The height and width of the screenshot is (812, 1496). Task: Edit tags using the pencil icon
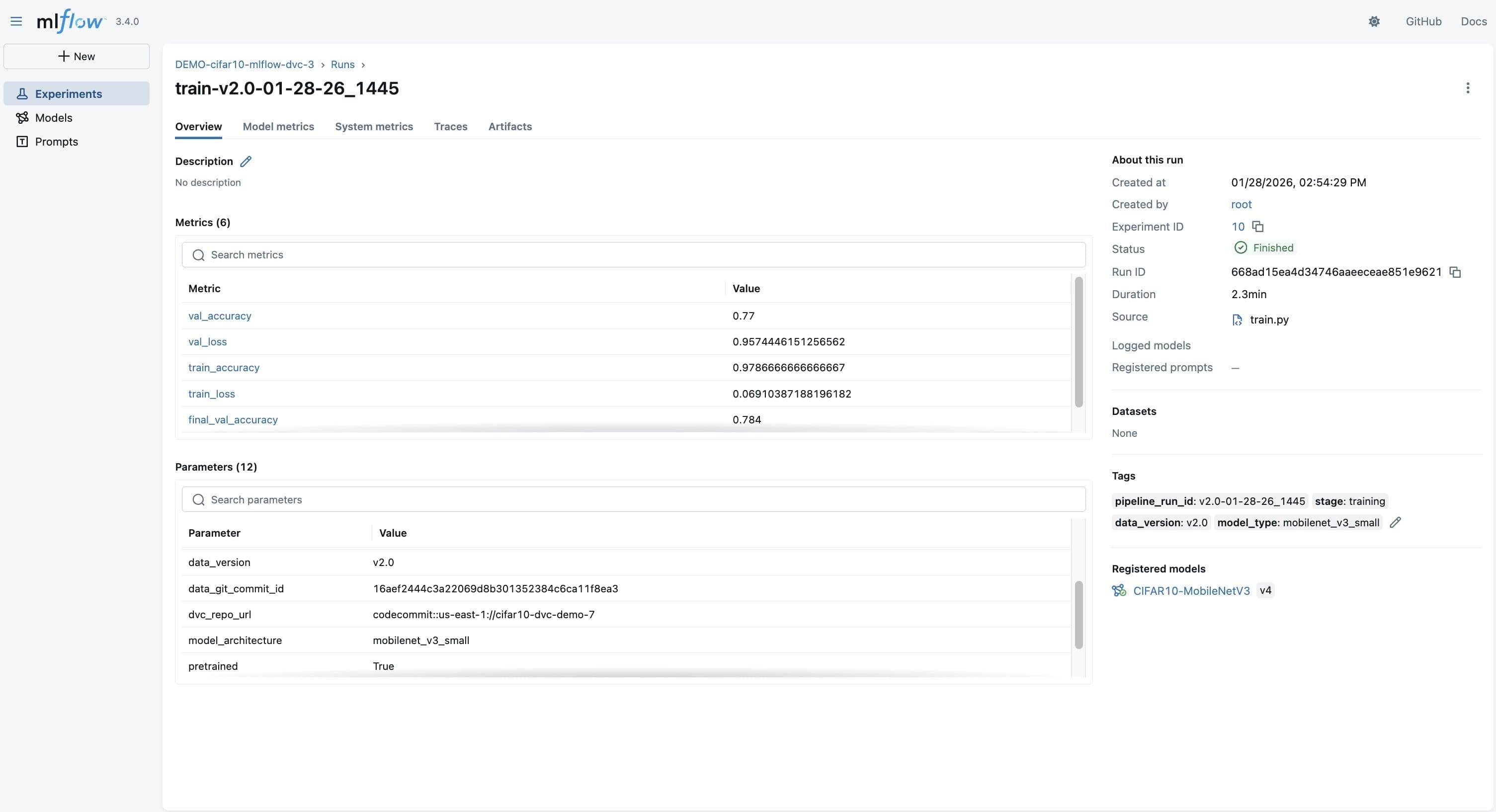(x=1396, y=522)
